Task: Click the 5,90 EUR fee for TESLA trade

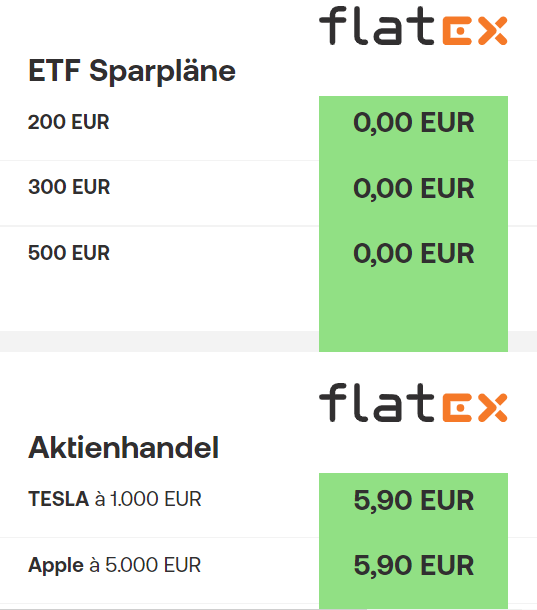Action: coord(414,500)
